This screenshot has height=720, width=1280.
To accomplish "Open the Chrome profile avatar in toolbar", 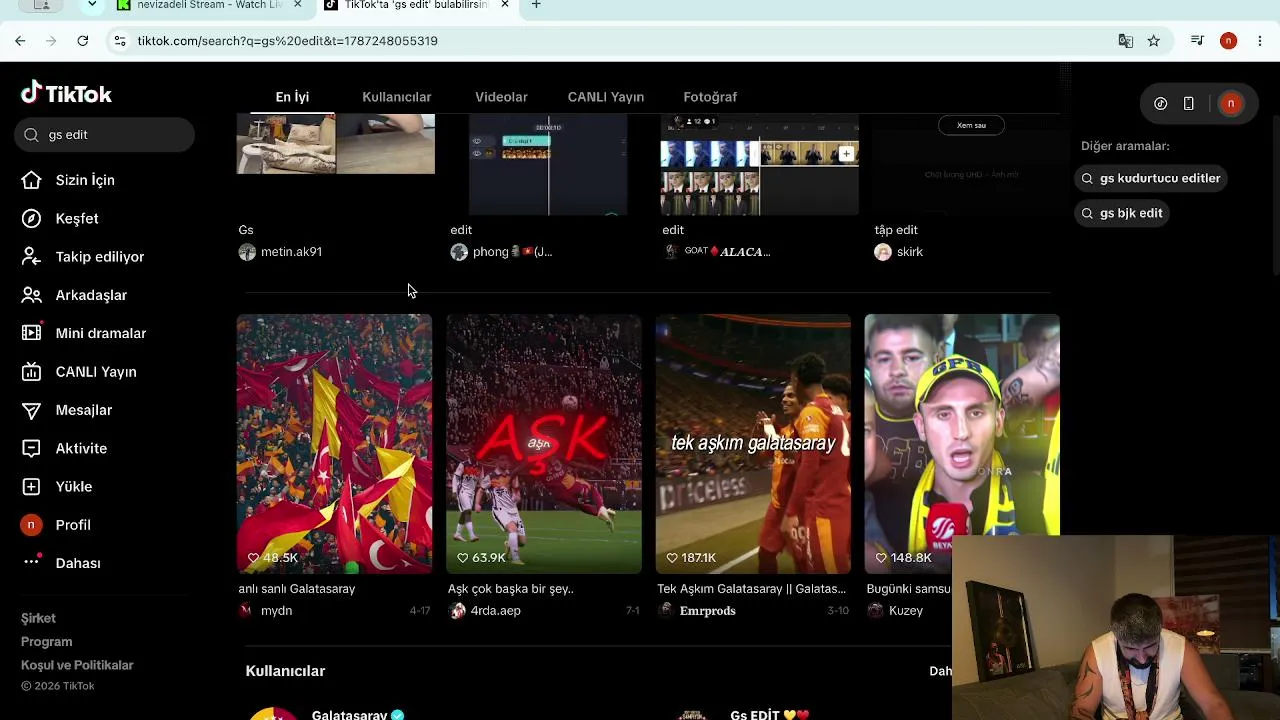I will (x=1229, y=41).
